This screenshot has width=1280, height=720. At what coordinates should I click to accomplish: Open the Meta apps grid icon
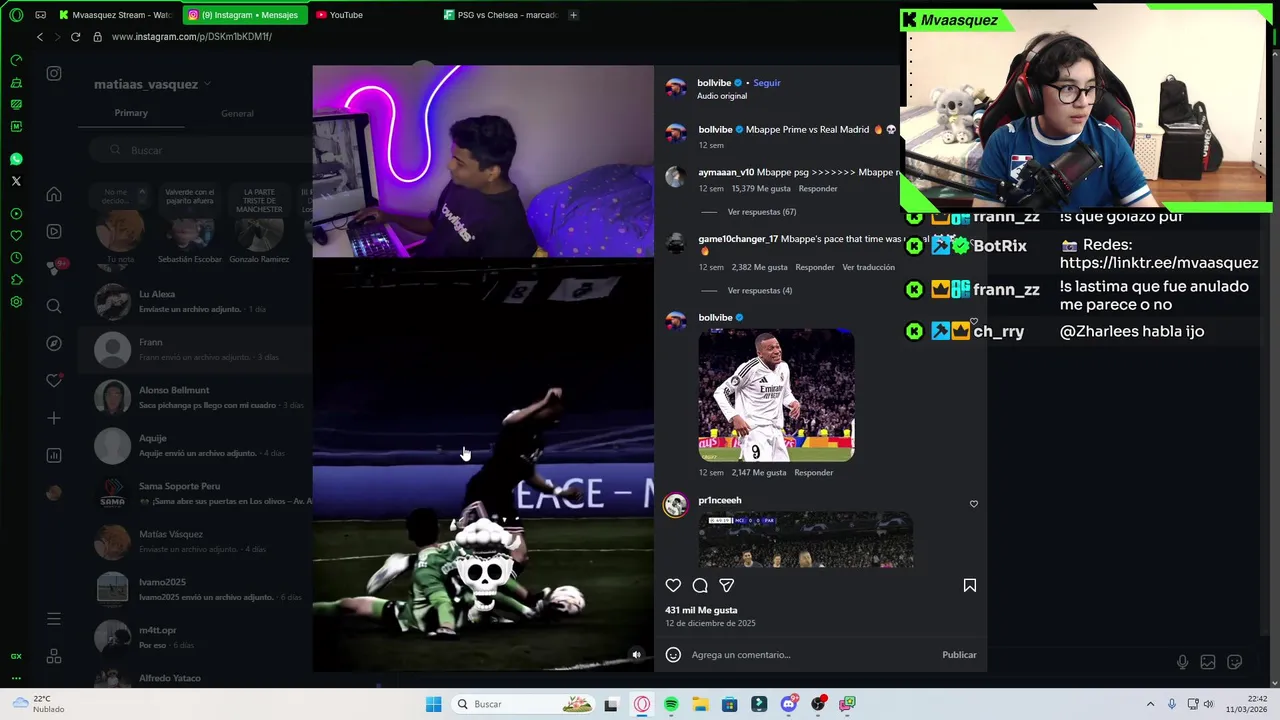tap(54, 657)
